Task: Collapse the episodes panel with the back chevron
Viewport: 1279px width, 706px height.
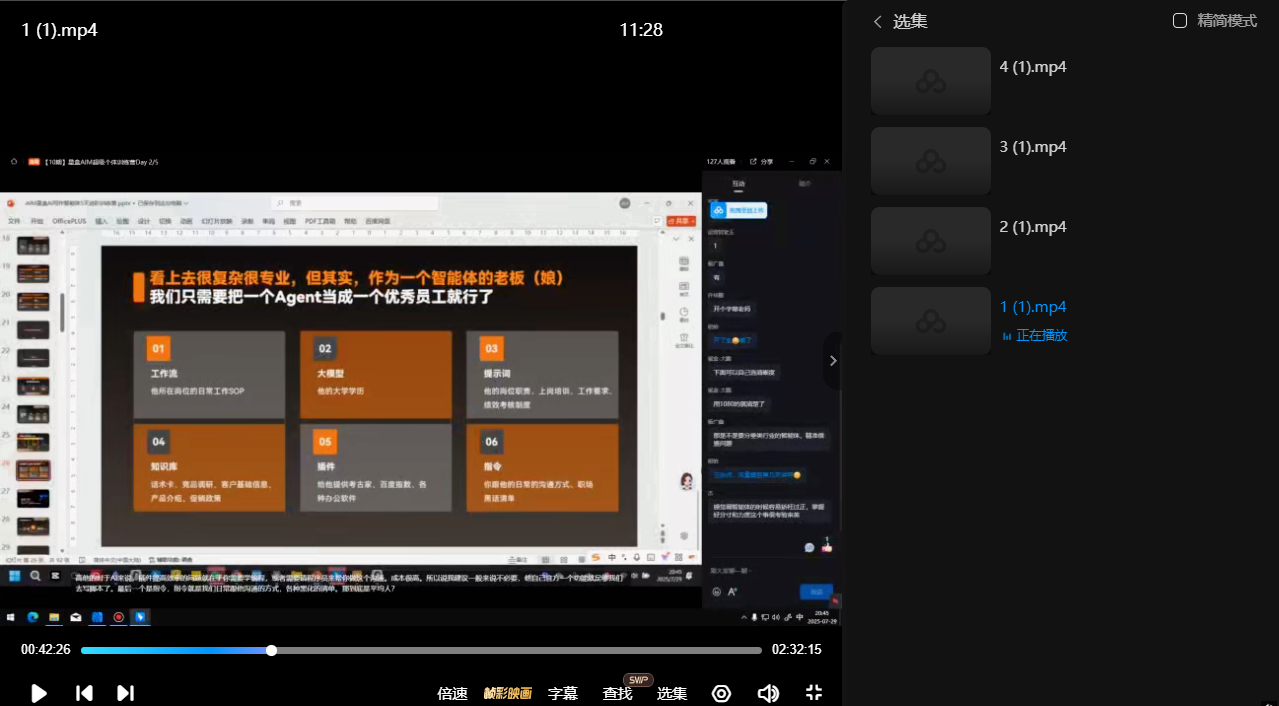Action: pyautogui.click(x=877, y=20)
